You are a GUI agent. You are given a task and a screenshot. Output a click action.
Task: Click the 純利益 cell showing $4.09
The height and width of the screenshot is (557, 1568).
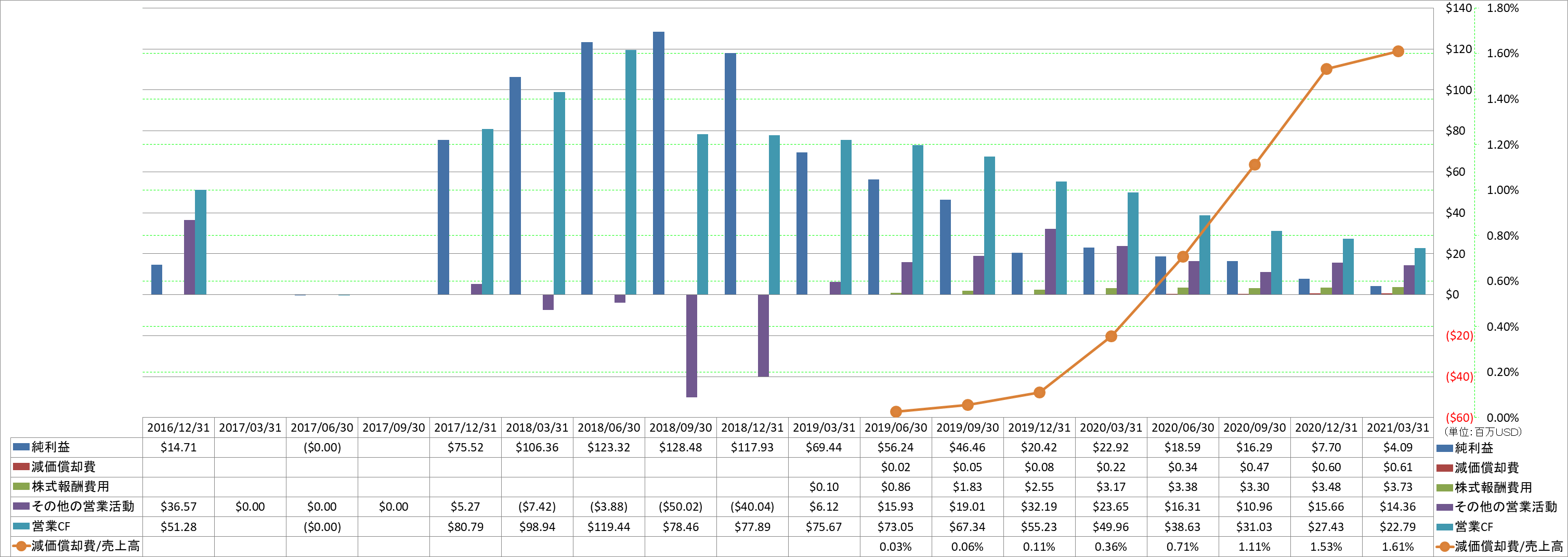(x=1398, y=447)
